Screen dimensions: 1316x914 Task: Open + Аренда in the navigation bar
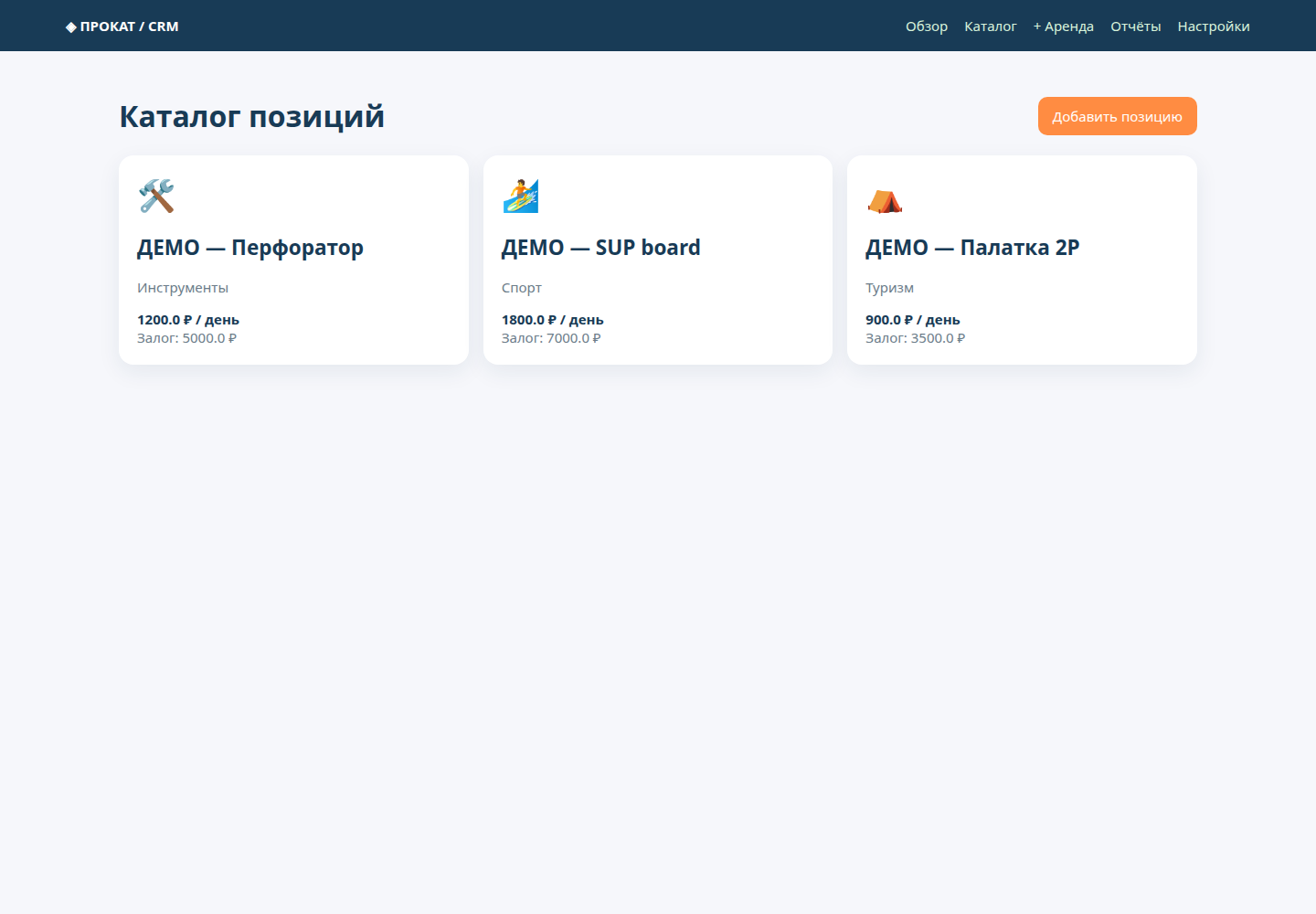tap(1064, 27)
